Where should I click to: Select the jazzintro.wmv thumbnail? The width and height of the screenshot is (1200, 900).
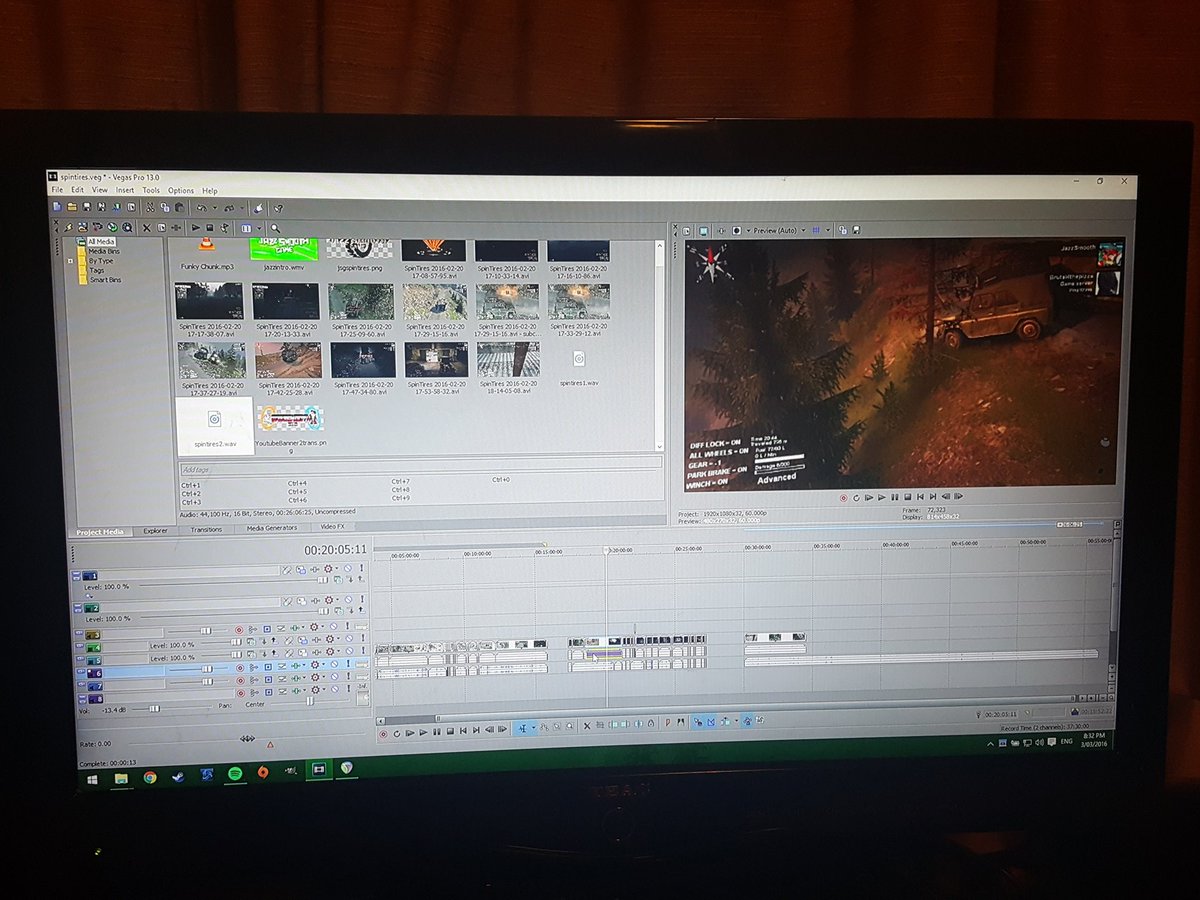tap(283, 255)
